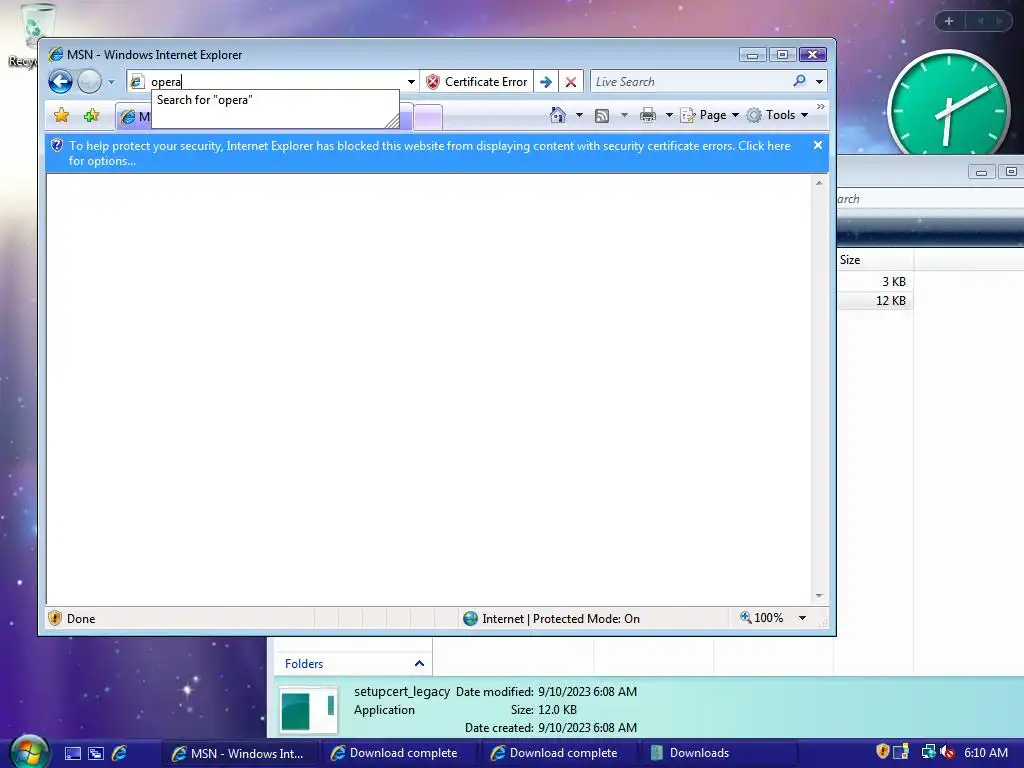Click the red Stop button

tap(571, 82)
